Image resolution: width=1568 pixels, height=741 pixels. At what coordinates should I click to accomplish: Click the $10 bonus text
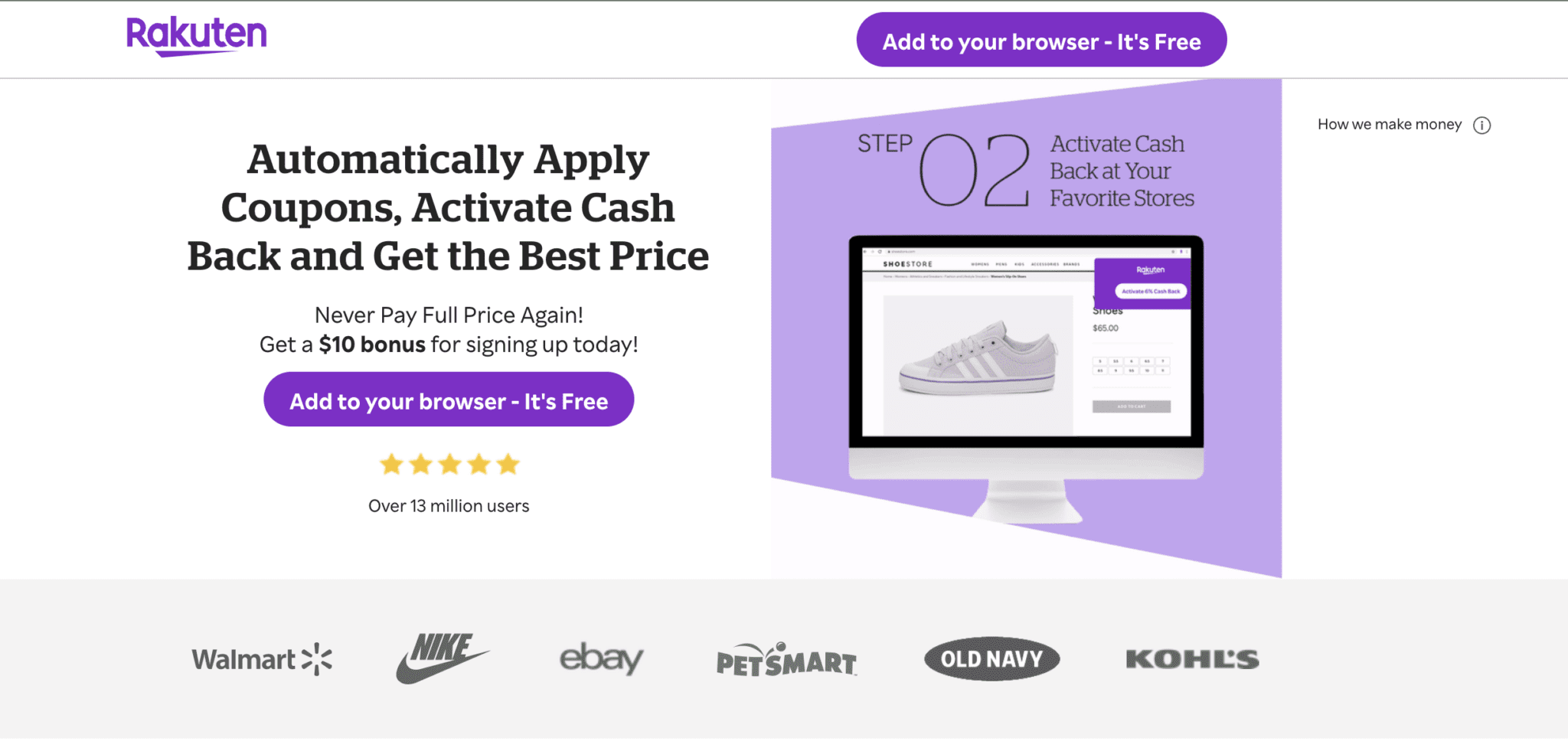pos(371,344)
